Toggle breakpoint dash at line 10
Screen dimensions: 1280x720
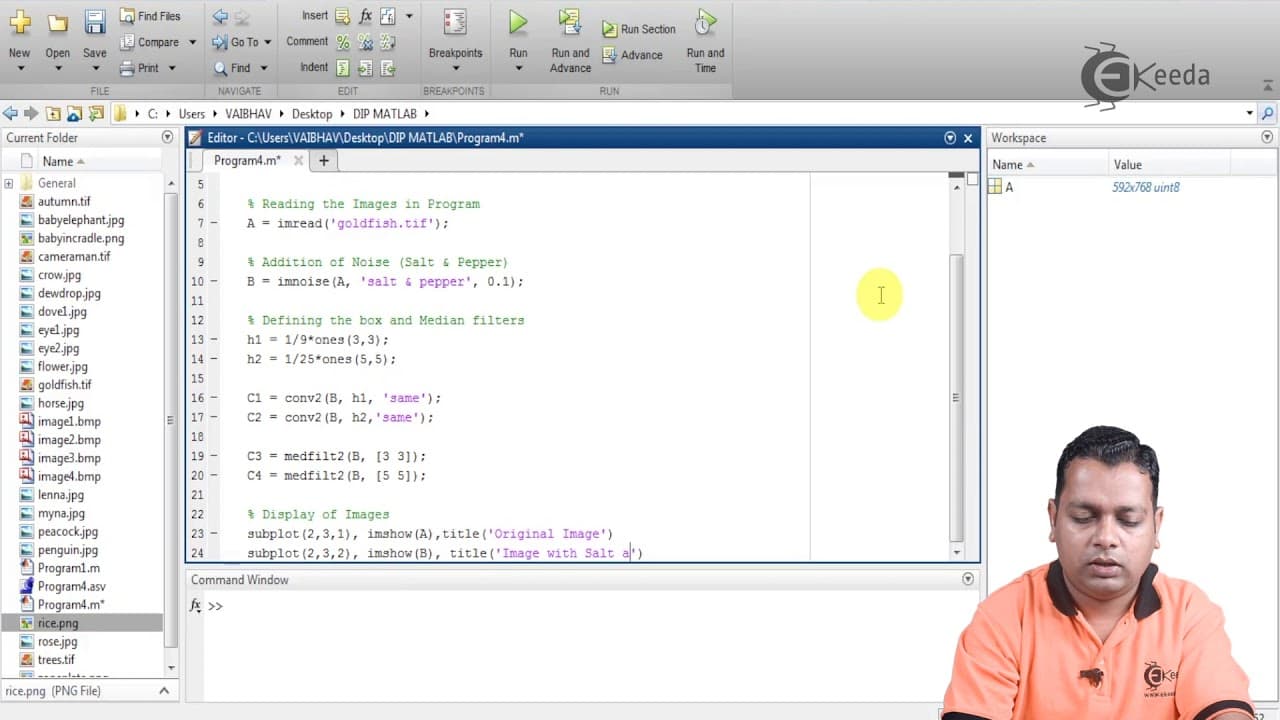click(213, 282)
